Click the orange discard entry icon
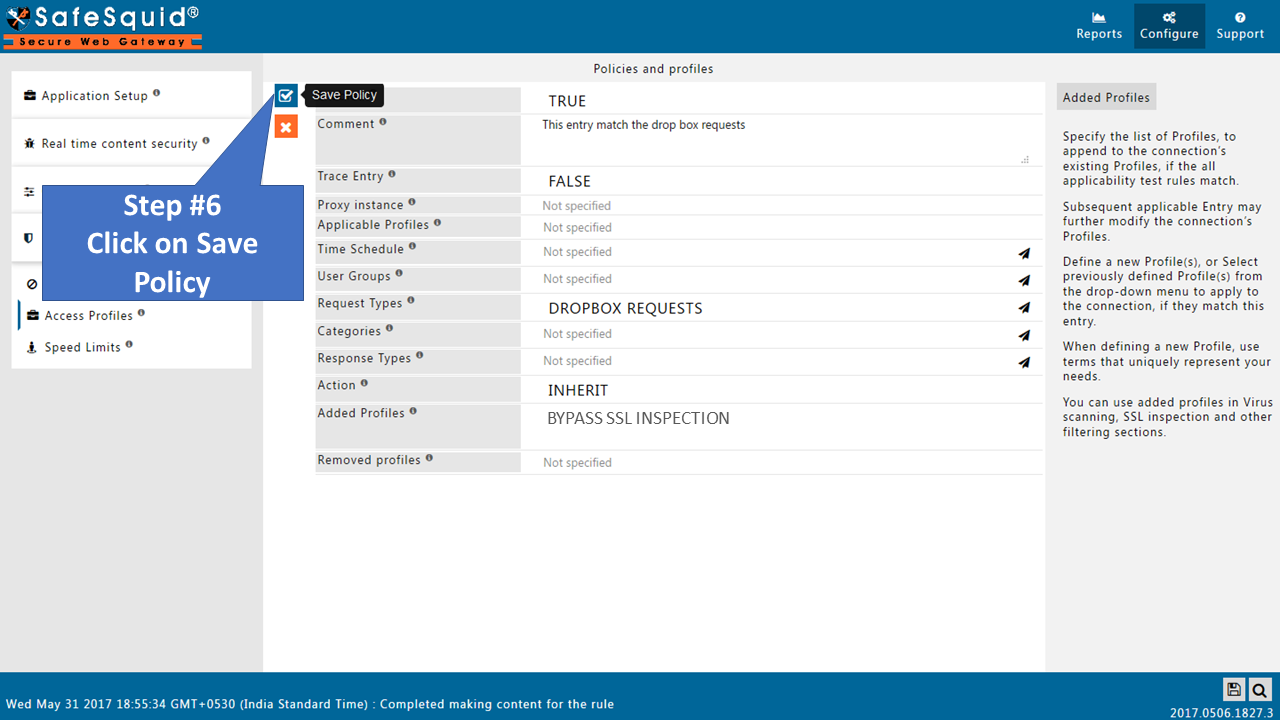This screenshot has height=720, width=1280. [286, 126]
